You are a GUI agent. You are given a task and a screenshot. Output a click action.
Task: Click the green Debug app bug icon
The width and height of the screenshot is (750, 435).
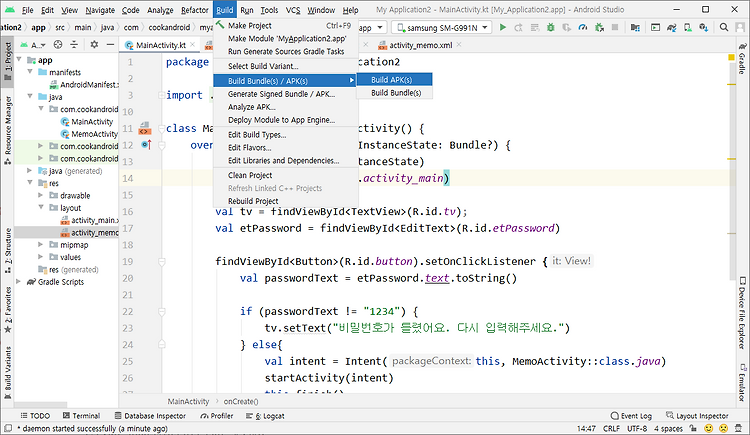click(x=551, y=27)
